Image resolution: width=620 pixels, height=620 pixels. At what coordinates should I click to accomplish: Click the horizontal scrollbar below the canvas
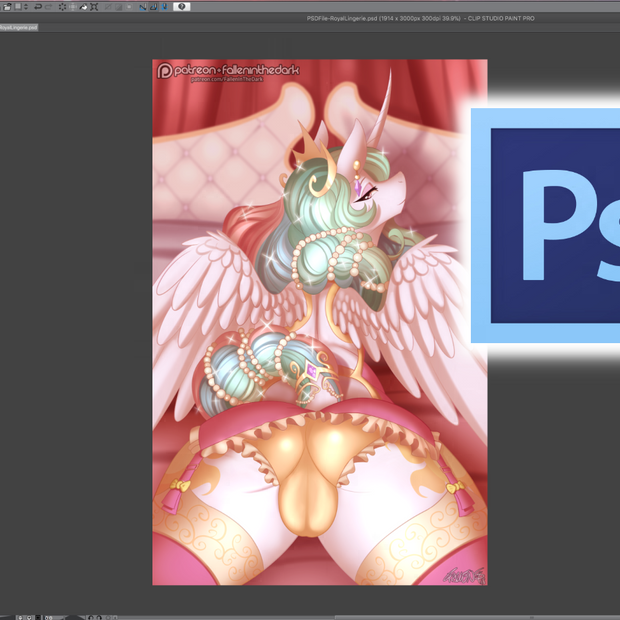tap(368, 618)
